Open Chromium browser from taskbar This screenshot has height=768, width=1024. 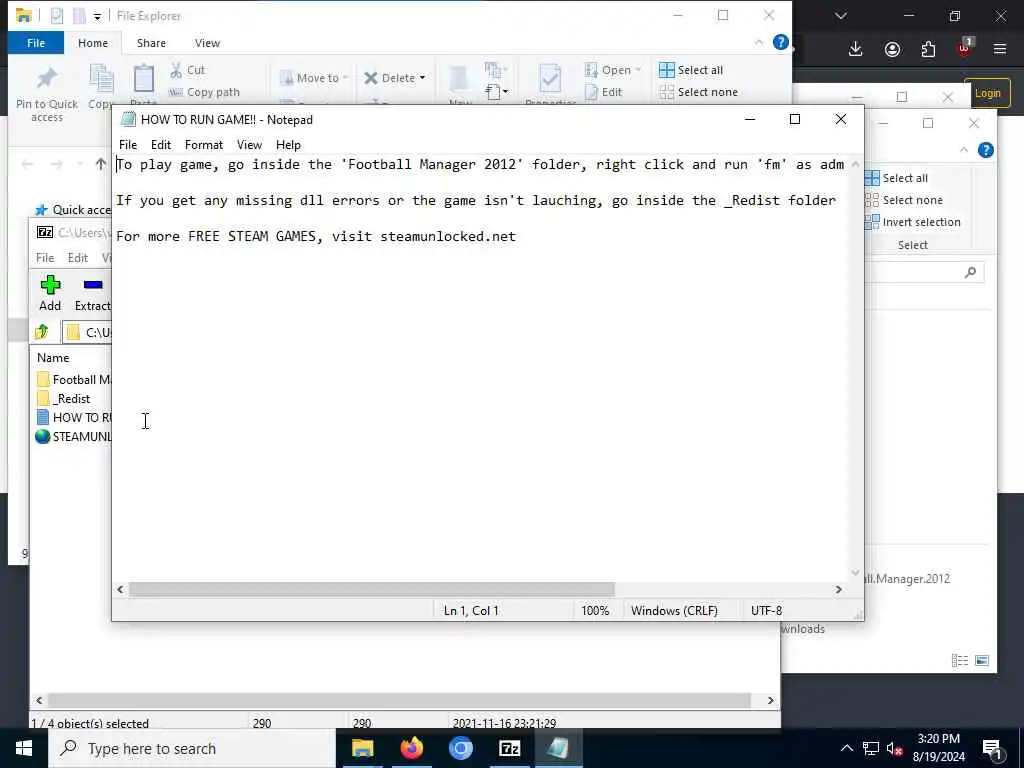pos(460,748)
